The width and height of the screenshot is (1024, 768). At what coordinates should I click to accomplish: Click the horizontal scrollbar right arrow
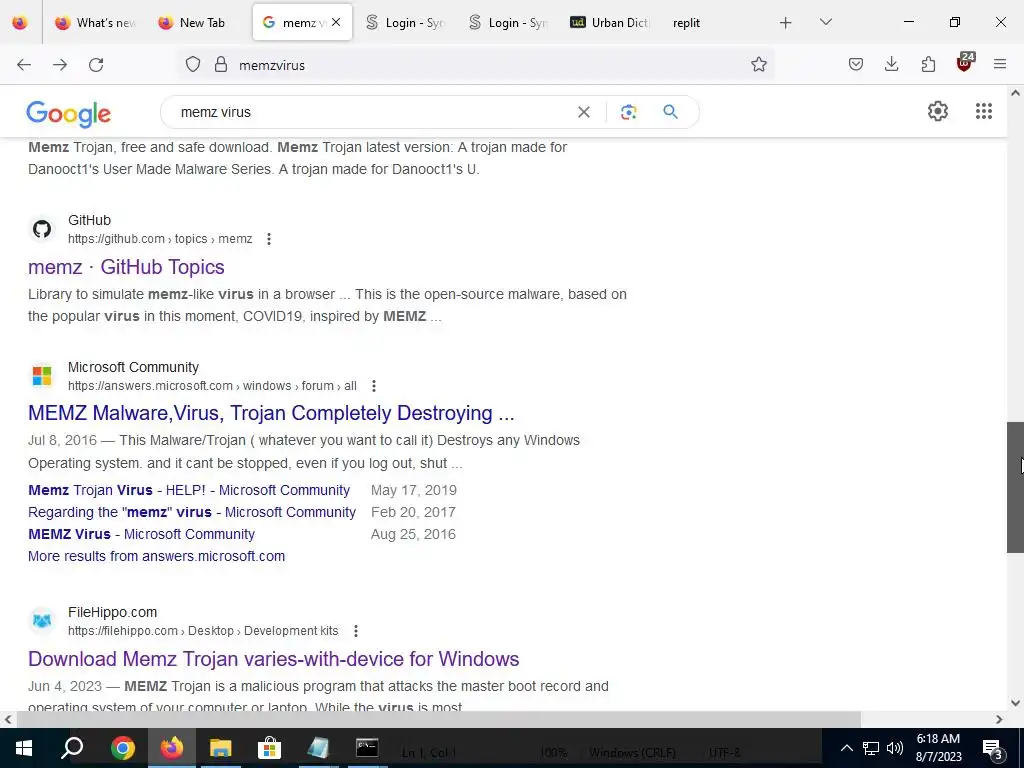tap(999, 719)
